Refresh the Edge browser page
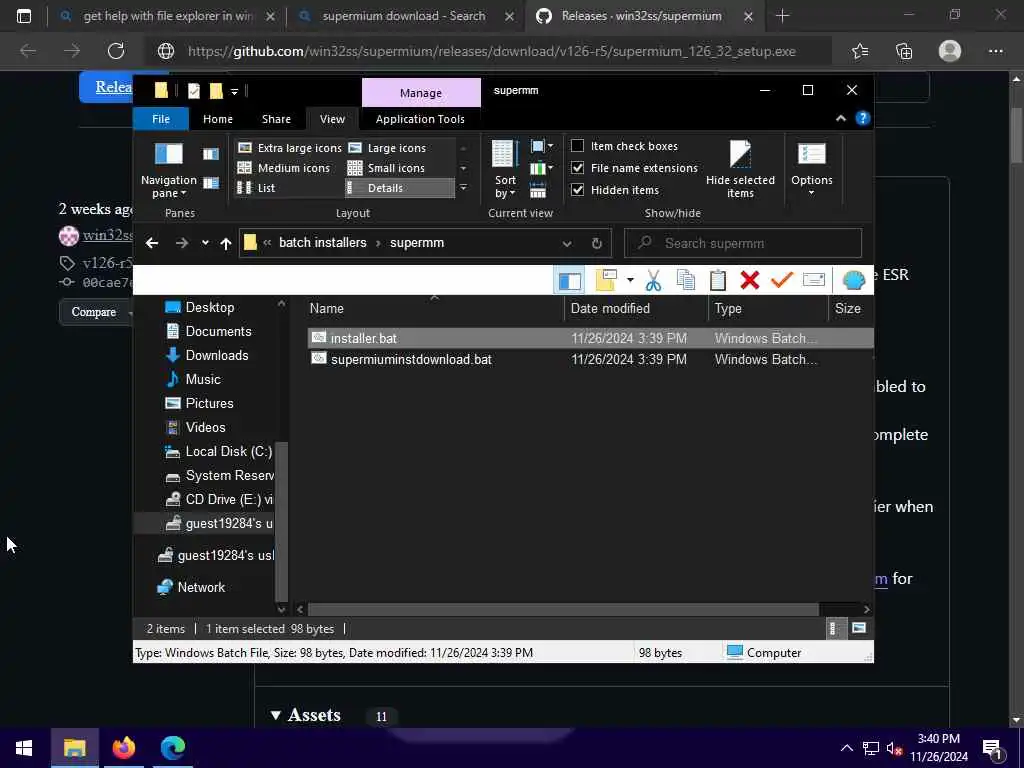 click(116, 51)
